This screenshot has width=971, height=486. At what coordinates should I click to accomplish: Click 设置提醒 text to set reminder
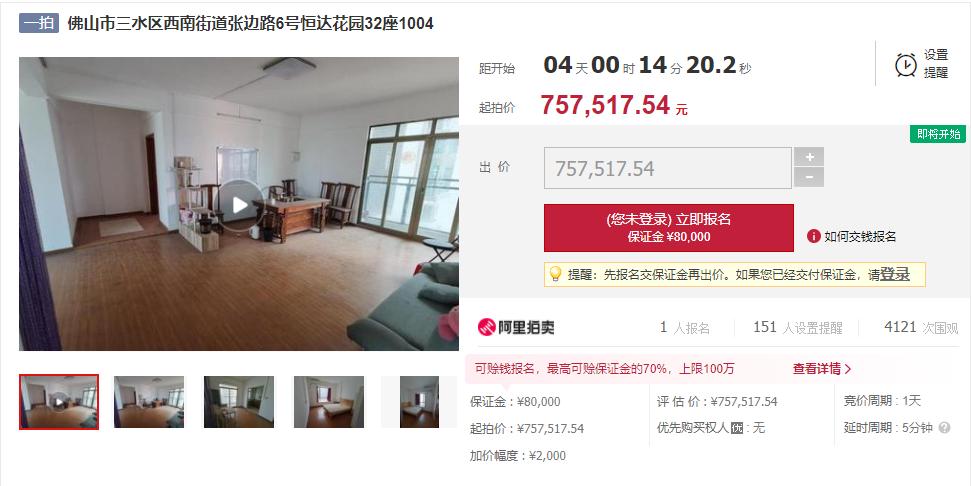click(x=936, y=64)
